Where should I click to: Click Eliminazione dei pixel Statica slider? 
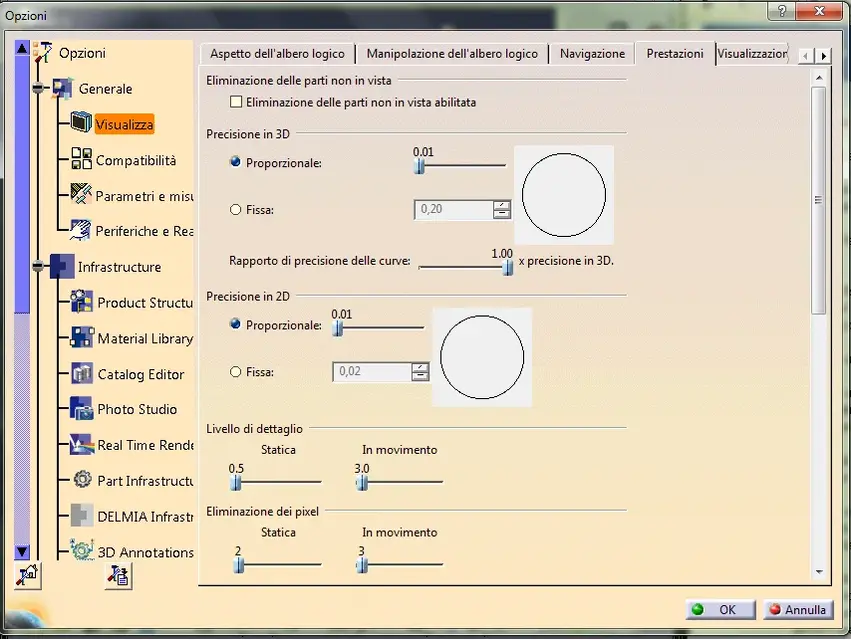click(x=239, y=565)
